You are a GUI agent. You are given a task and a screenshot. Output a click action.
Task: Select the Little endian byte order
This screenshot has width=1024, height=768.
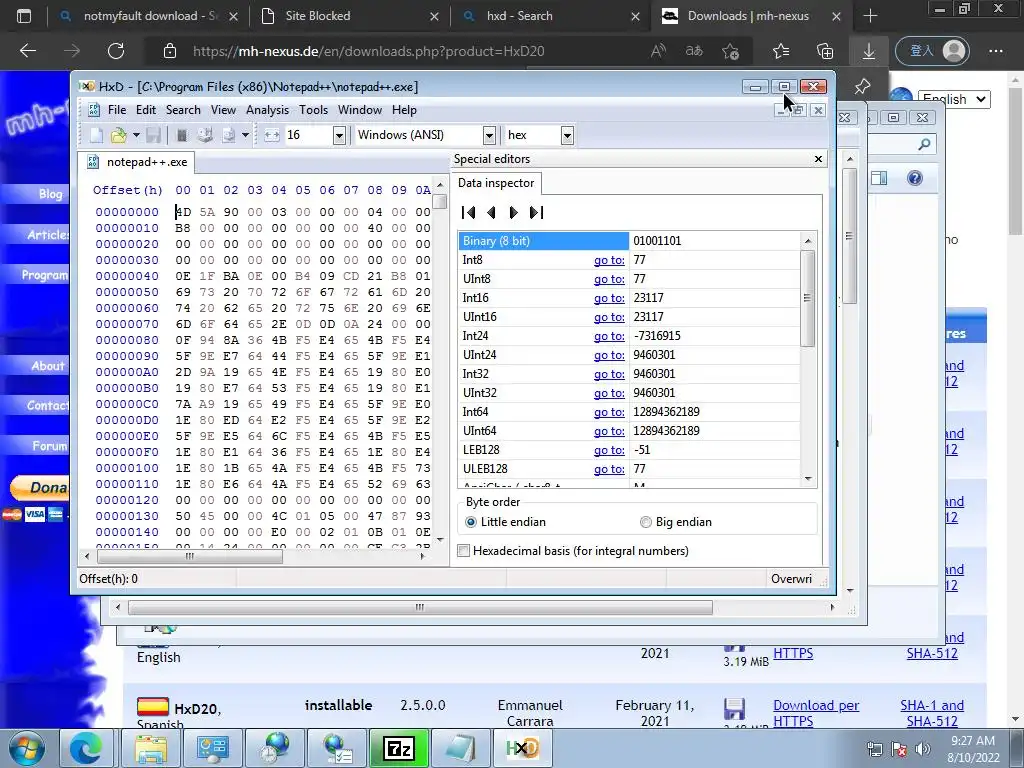coord(505,522)
